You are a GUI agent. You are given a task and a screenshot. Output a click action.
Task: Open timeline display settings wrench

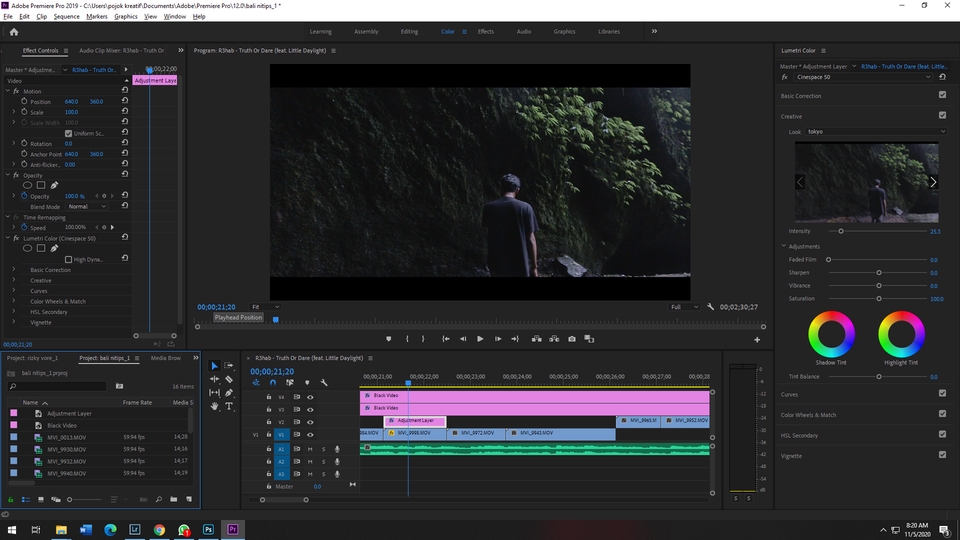click(x=323, y=382)
